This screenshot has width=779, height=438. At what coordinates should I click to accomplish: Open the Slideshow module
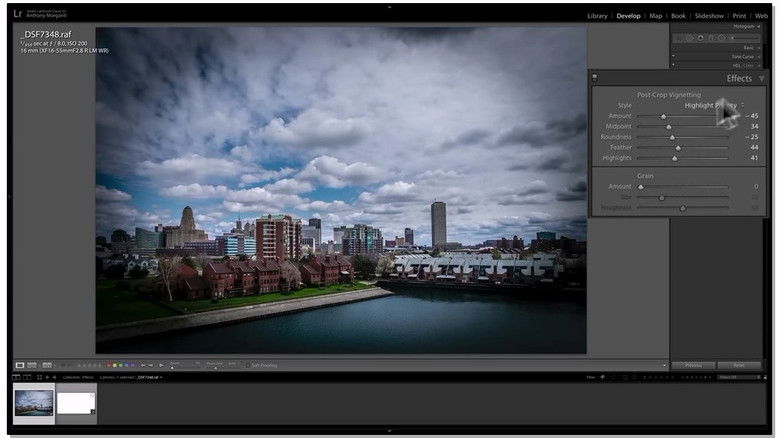click(x=709, y=16)
